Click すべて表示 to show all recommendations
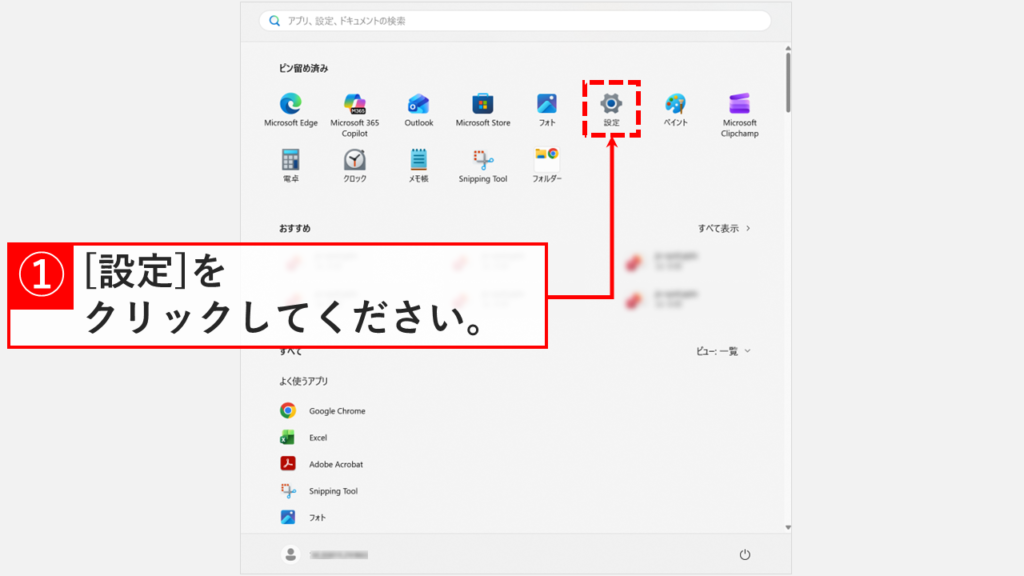Image resolution: width=1024 pixels, height=576 pixels. (x=724, y=229)
